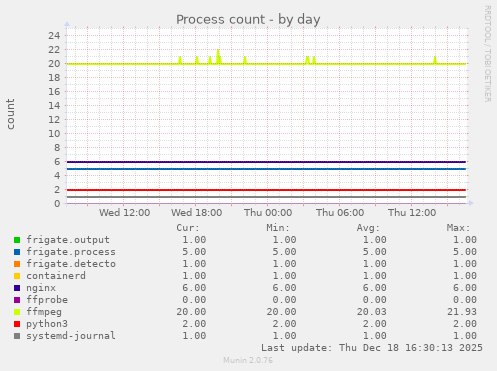Viewport: 497px width, 371px height.
Task: Click the green frigate.output legend swatch
Action: click(x=17, y=240)
